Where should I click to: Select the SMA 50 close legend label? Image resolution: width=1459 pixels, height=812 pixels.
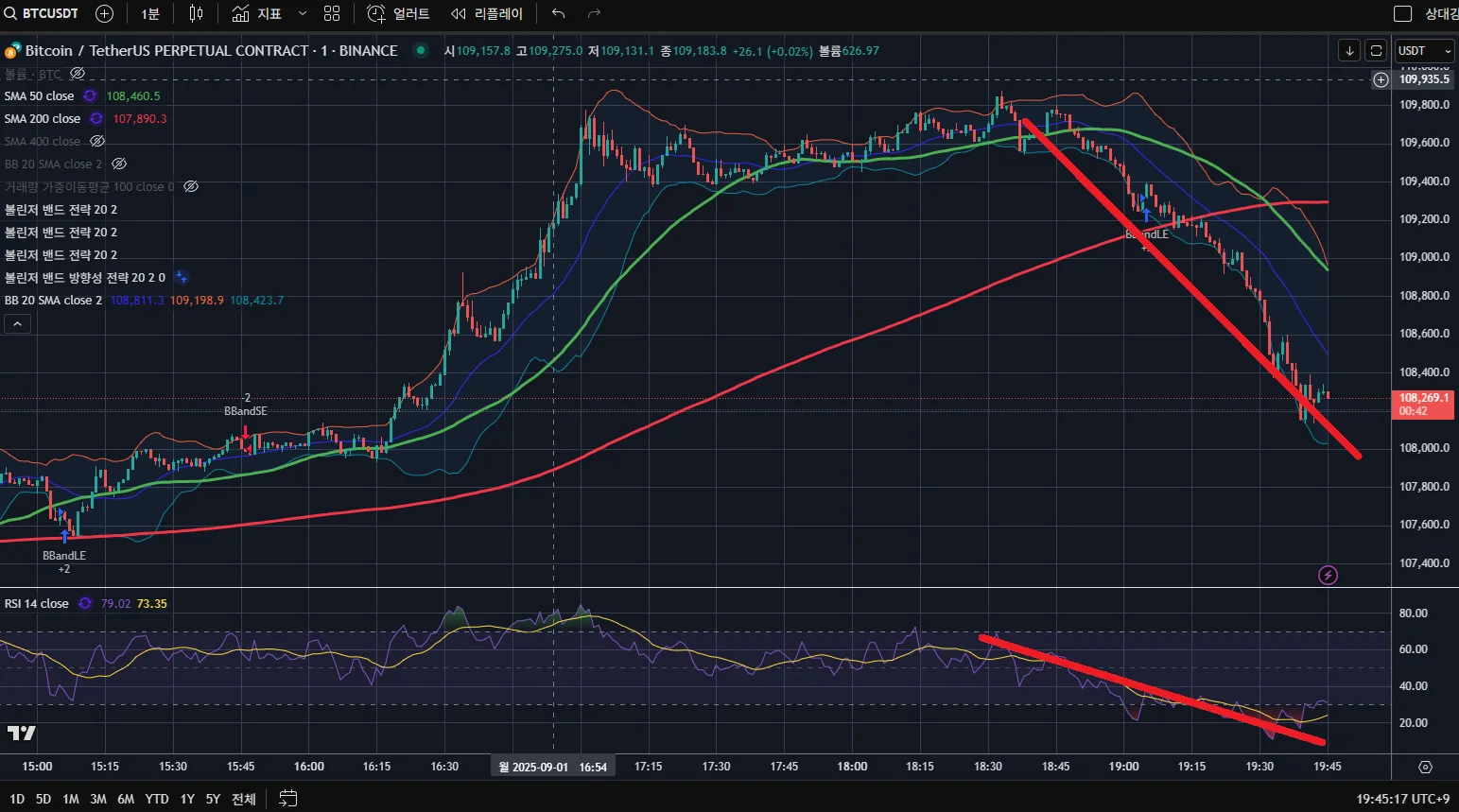pos(39,95)
